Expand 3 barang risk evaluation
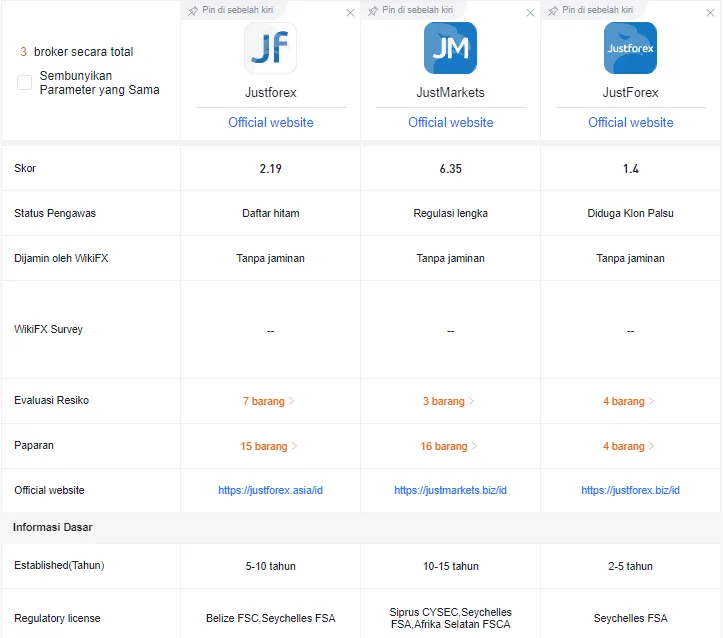 [448, 401]
